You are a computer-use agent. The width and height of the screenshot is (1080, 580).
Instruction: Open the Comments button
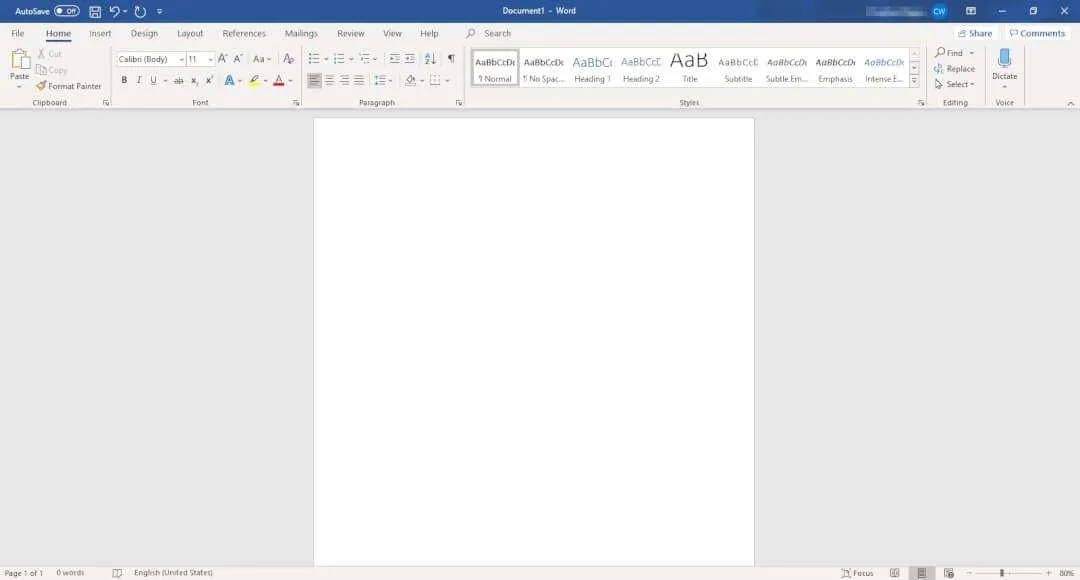click(1037, 33)
